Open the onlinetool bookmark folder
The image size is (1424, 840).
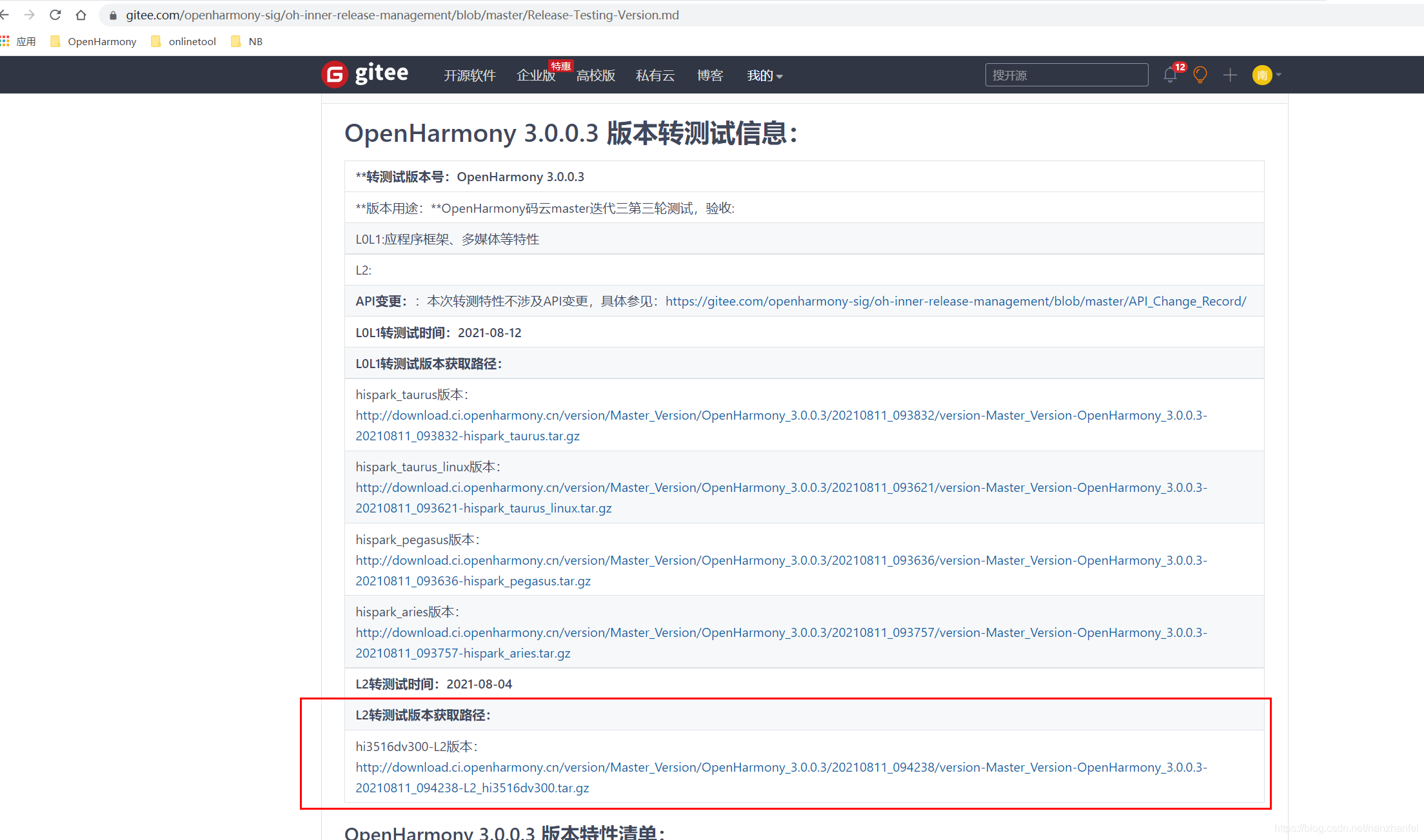click(x=183, y=41)
